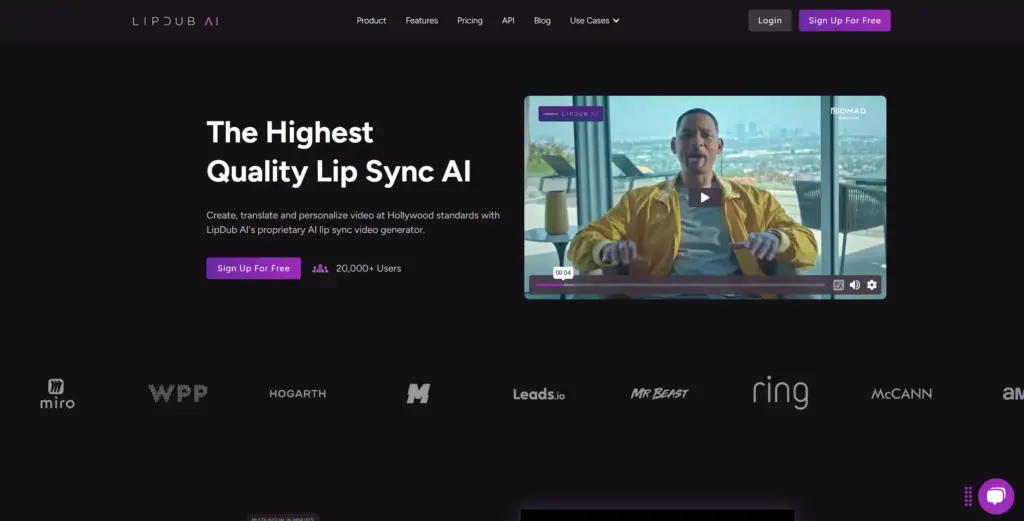Click the heading The Highest Quality Lip Sync AI
1024x521 pixels.
coord(338,151)
